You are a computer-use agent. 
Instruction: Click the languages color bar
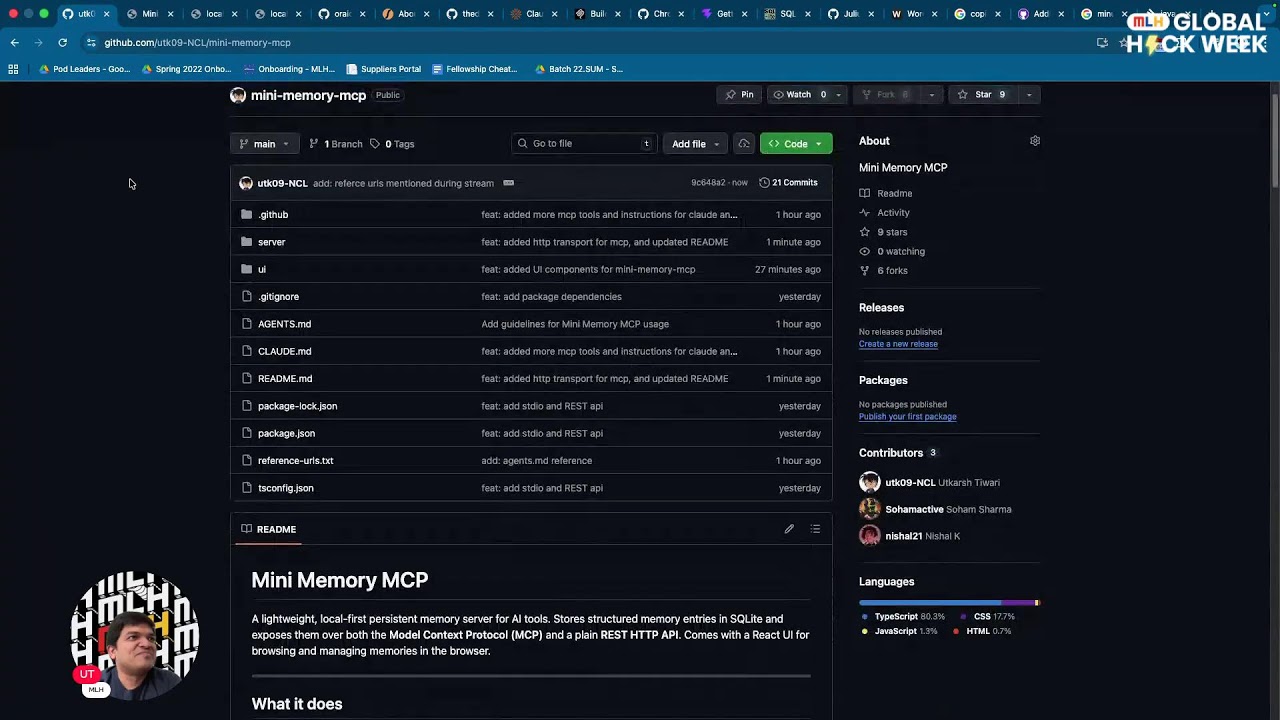[x=949, y=602]
